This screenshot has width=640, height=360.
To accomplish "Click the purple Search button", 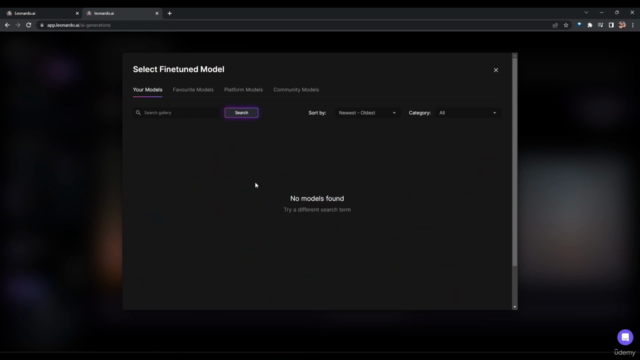I will pyautogui.click(x=241, y=113).
